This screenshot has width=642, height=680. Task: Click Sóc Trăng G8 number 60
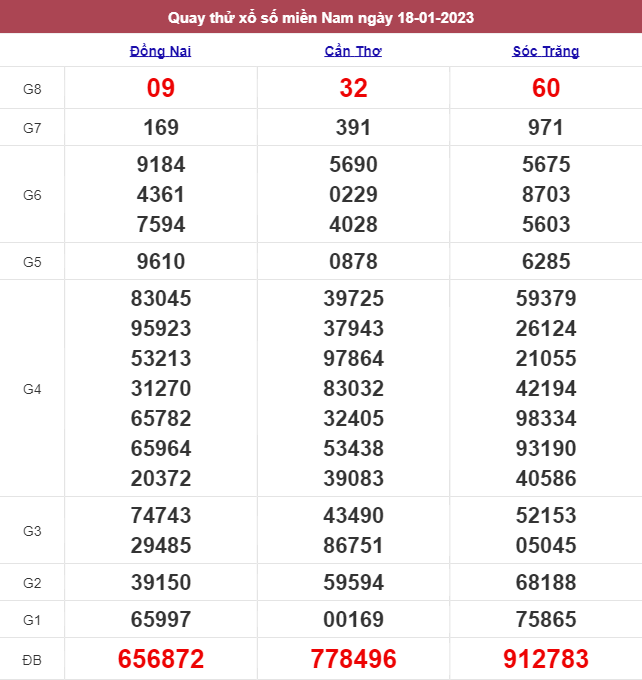pyautogui.click(x=546, y=89)
